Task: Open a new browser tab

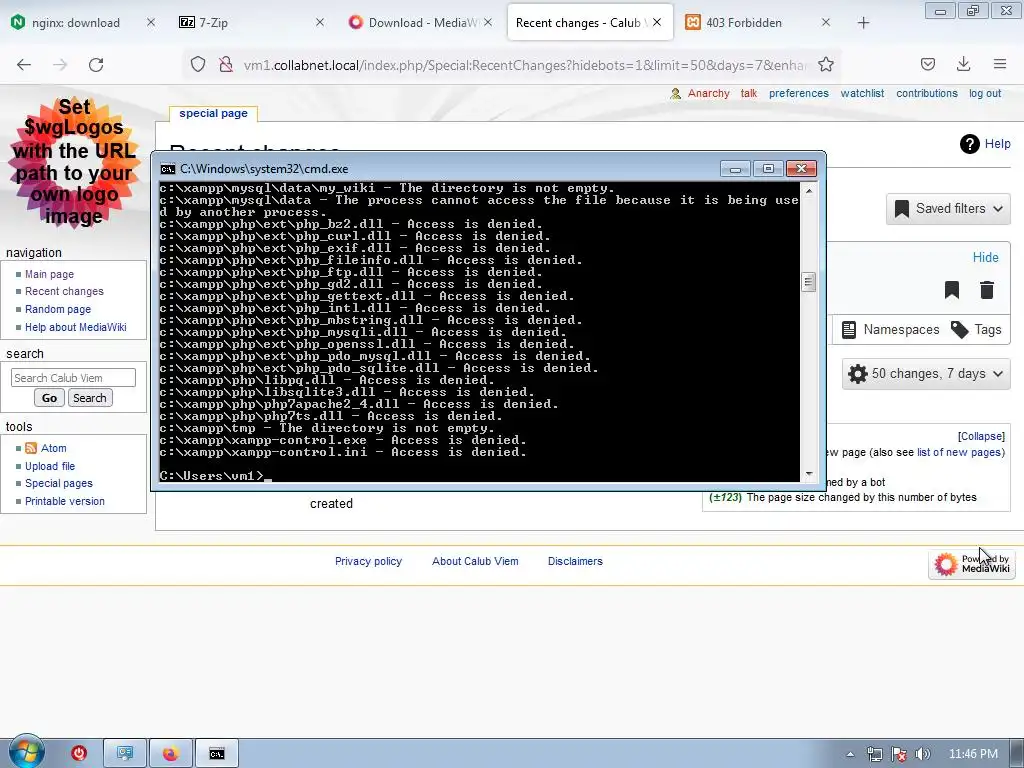Action: click(x=863, y=23)
